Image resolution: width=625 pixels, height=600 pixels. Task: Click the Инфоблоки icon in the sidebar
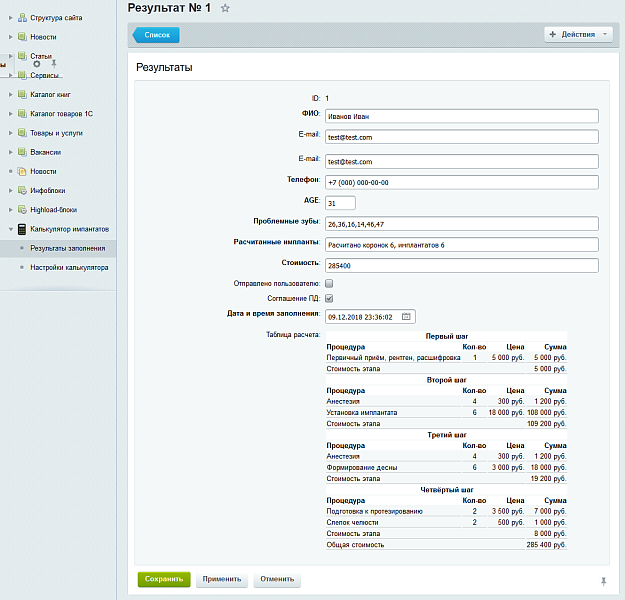pos(21,190)
